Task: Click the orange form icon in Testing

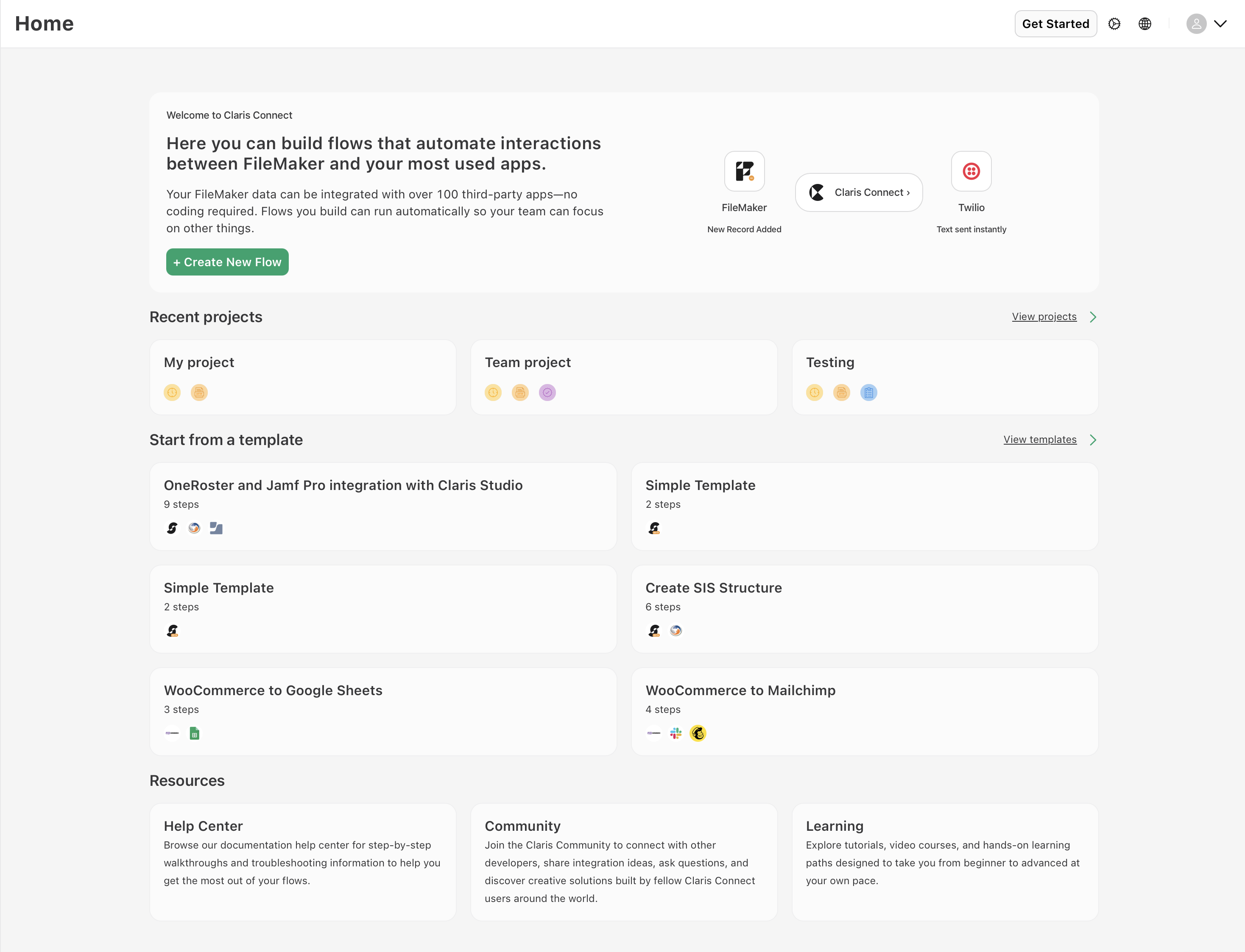Action: click(x=841, y=392)
